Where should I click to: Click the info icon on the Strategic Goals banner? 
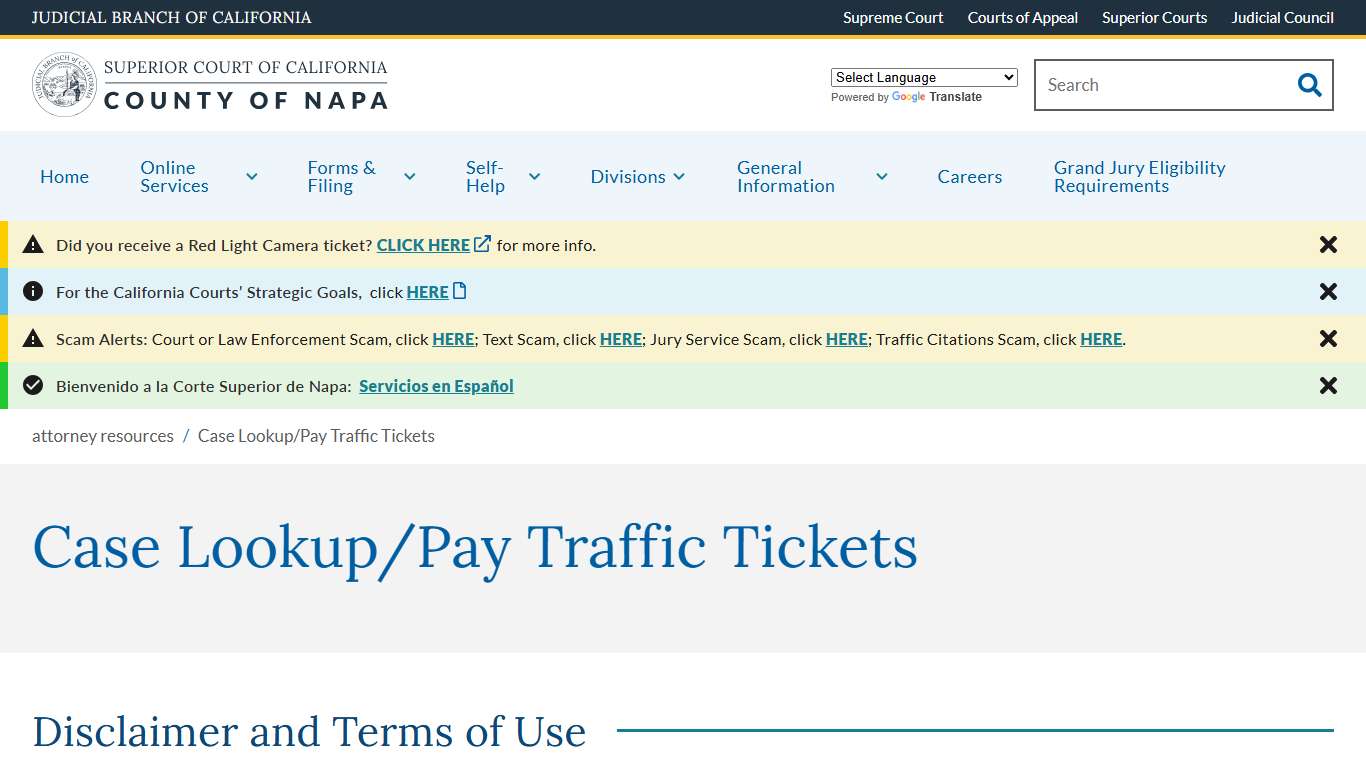(33, 291)
